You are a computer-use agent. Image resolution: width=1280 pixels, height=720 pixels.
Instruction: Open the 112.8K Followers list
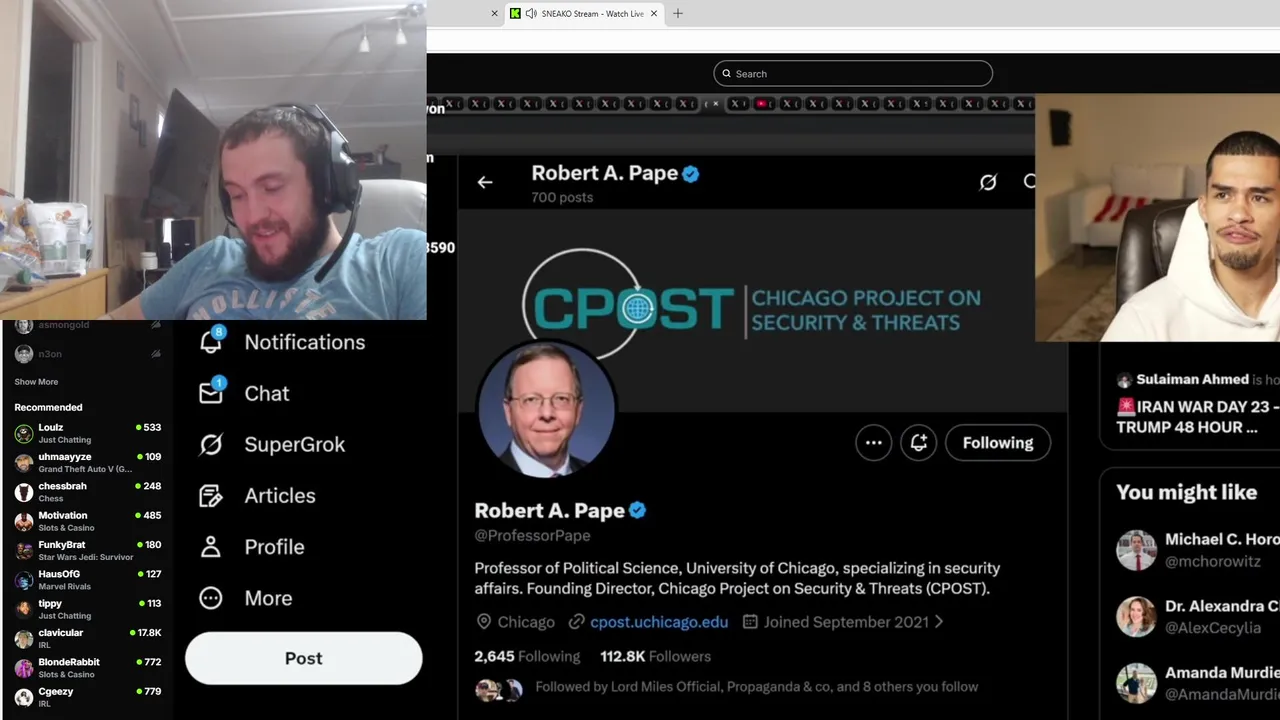click(x=655, y=656)
